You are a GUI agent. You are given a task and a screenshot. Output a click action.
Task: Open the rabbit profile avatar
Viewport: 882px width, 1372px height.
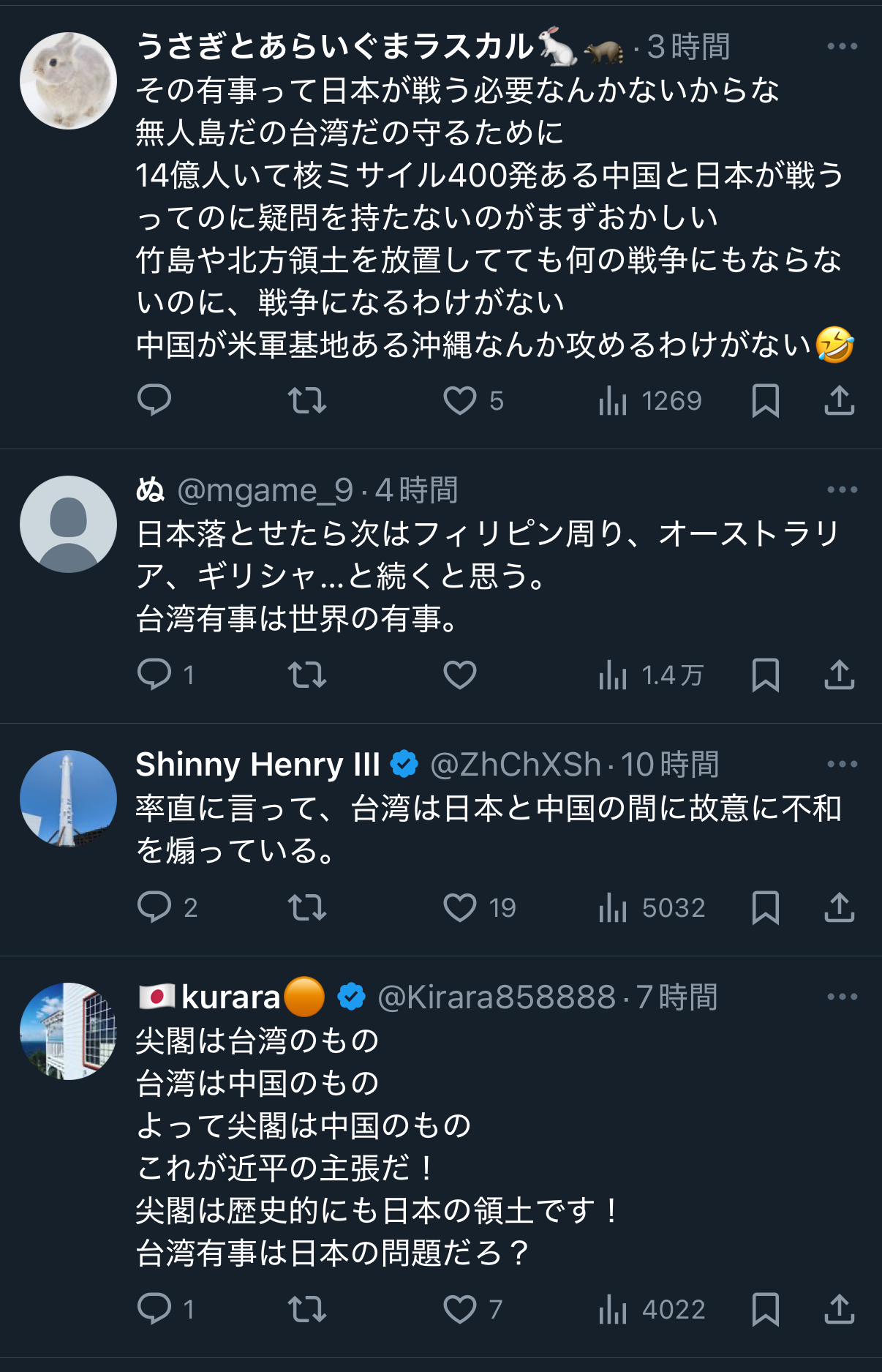pyautogui.click(x=68, y=80)
